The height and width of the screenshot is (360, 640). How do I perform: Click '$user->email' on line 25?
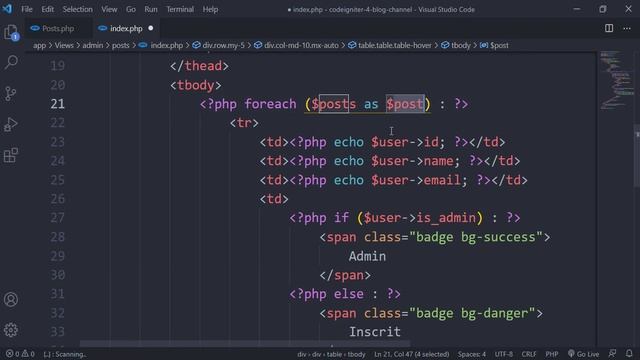[416, 180]
